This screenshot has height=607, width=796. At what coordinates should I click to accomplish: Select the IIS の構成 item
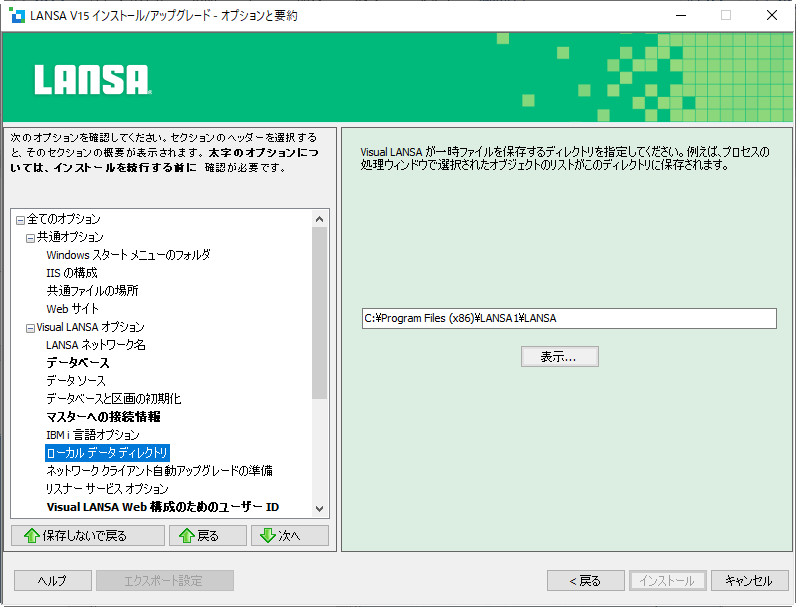coord(72,273)
